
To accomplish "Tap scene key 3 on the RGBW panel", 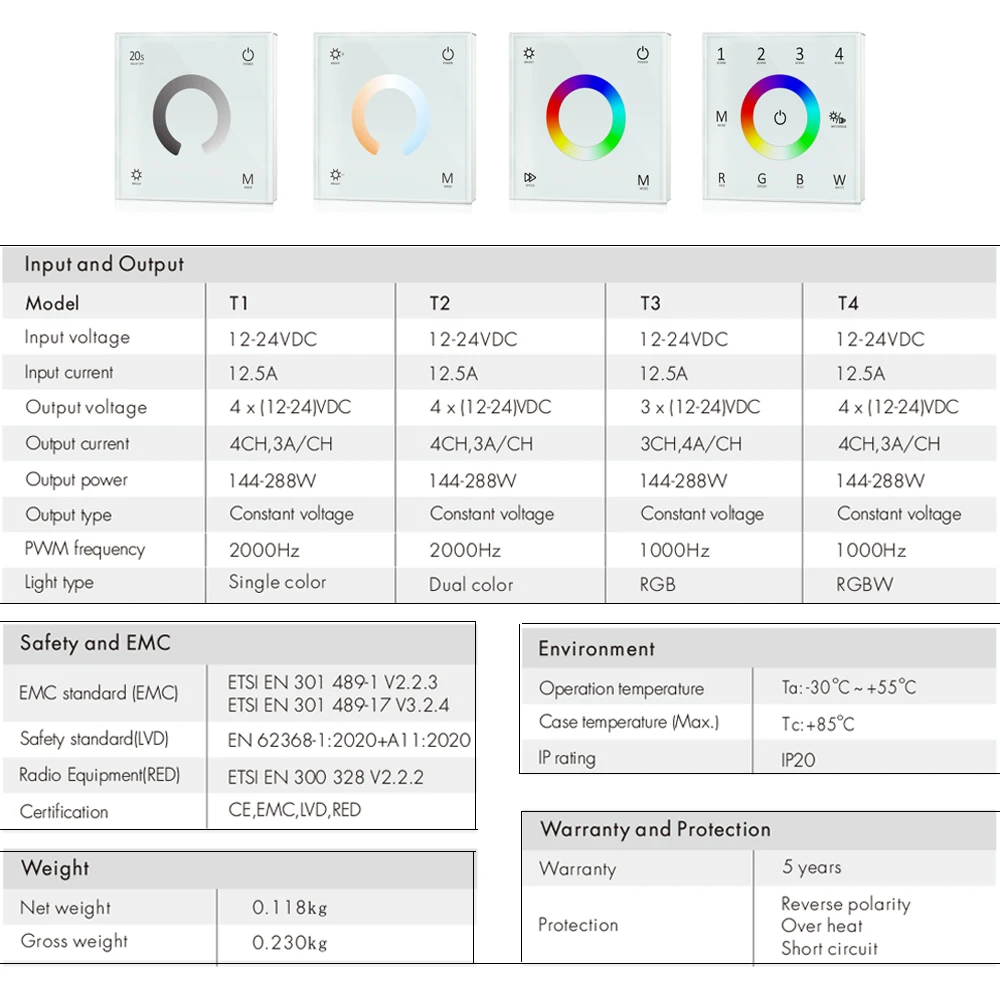I will pyautogui.click(x=800, y=55).
